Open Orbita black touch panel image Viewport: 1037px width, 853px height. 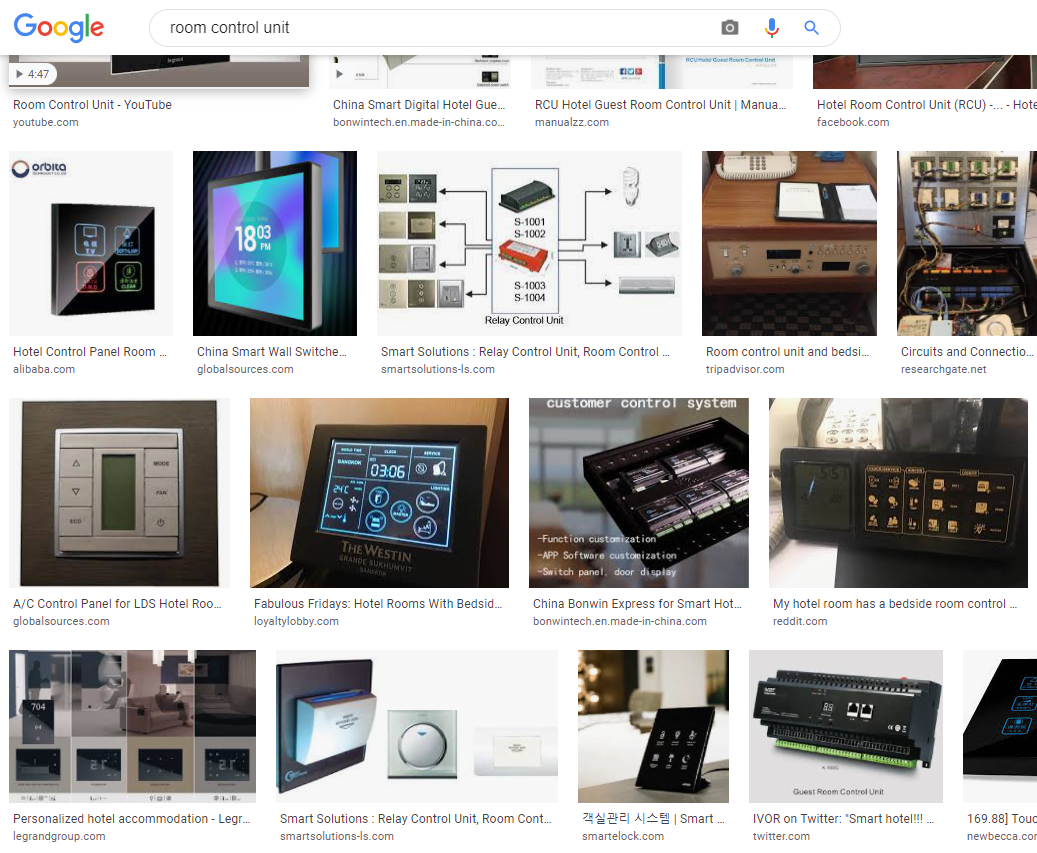pyautogui.click(x=91, y=243)
